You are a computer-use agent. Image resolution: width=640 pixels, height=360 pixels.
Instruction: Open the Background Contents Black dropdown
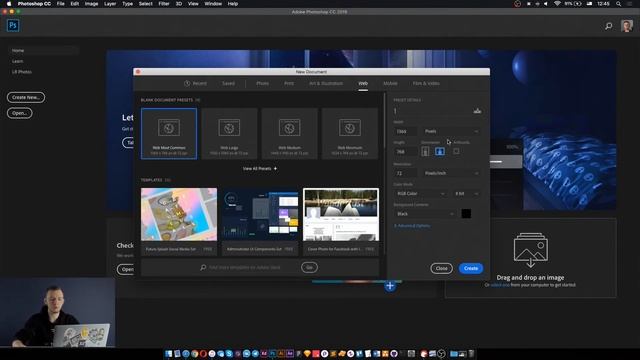(424, 214)
